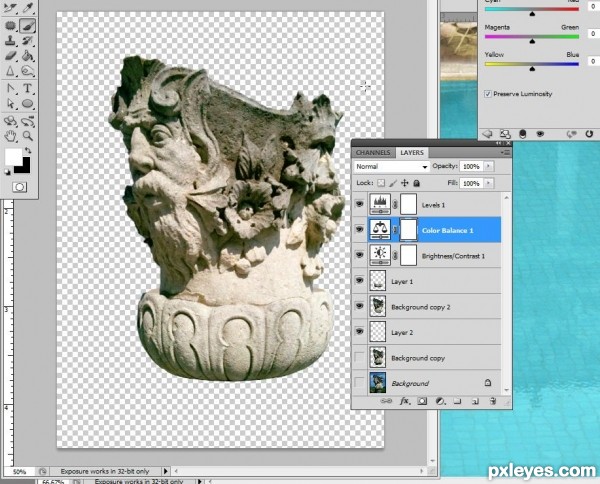Toggle lock image pixels brush icon
This screenshot has width=600, height=484.
(393, 183)
